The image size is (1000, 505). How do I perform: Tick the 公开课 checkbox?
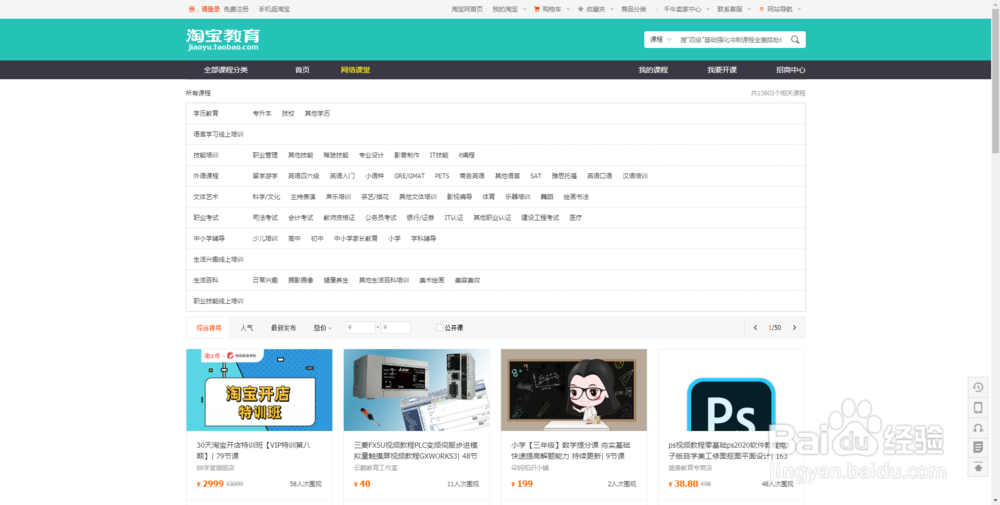tap(439, 328)
